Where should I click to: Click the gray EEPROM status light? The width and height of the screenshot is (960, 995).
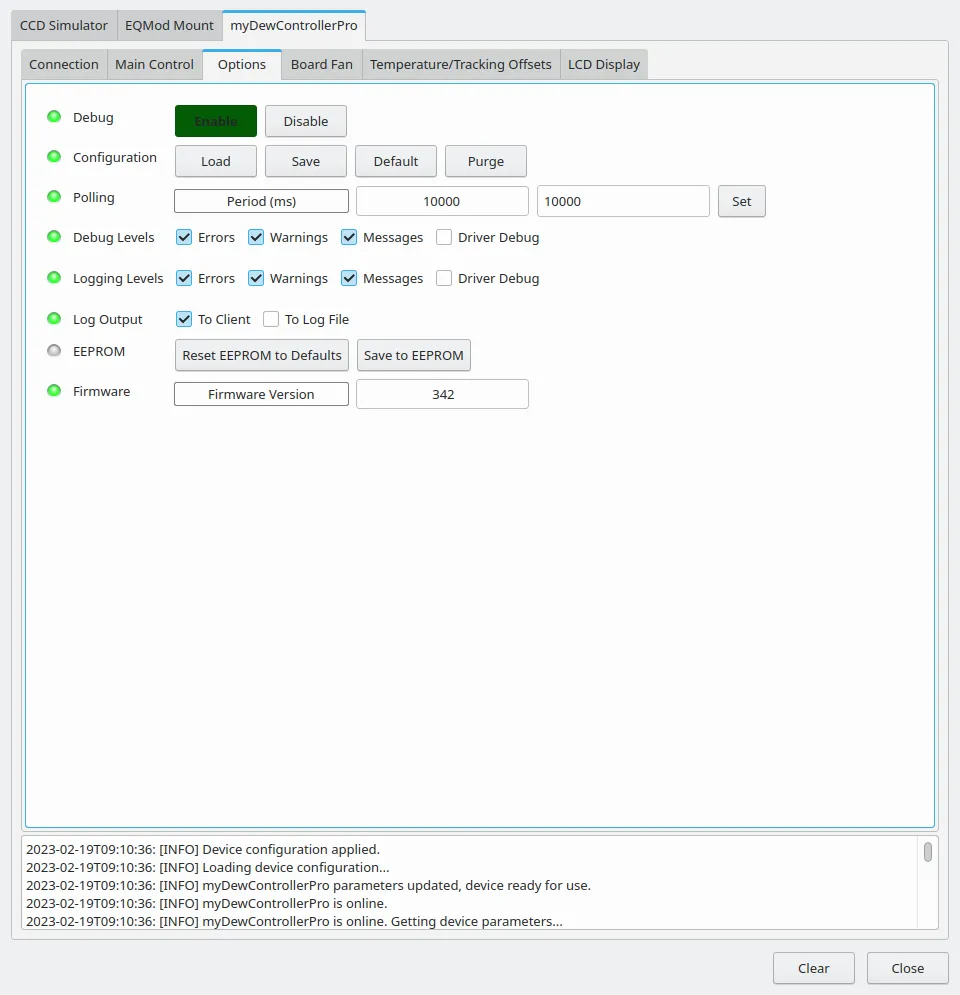[x=54, y=350]
